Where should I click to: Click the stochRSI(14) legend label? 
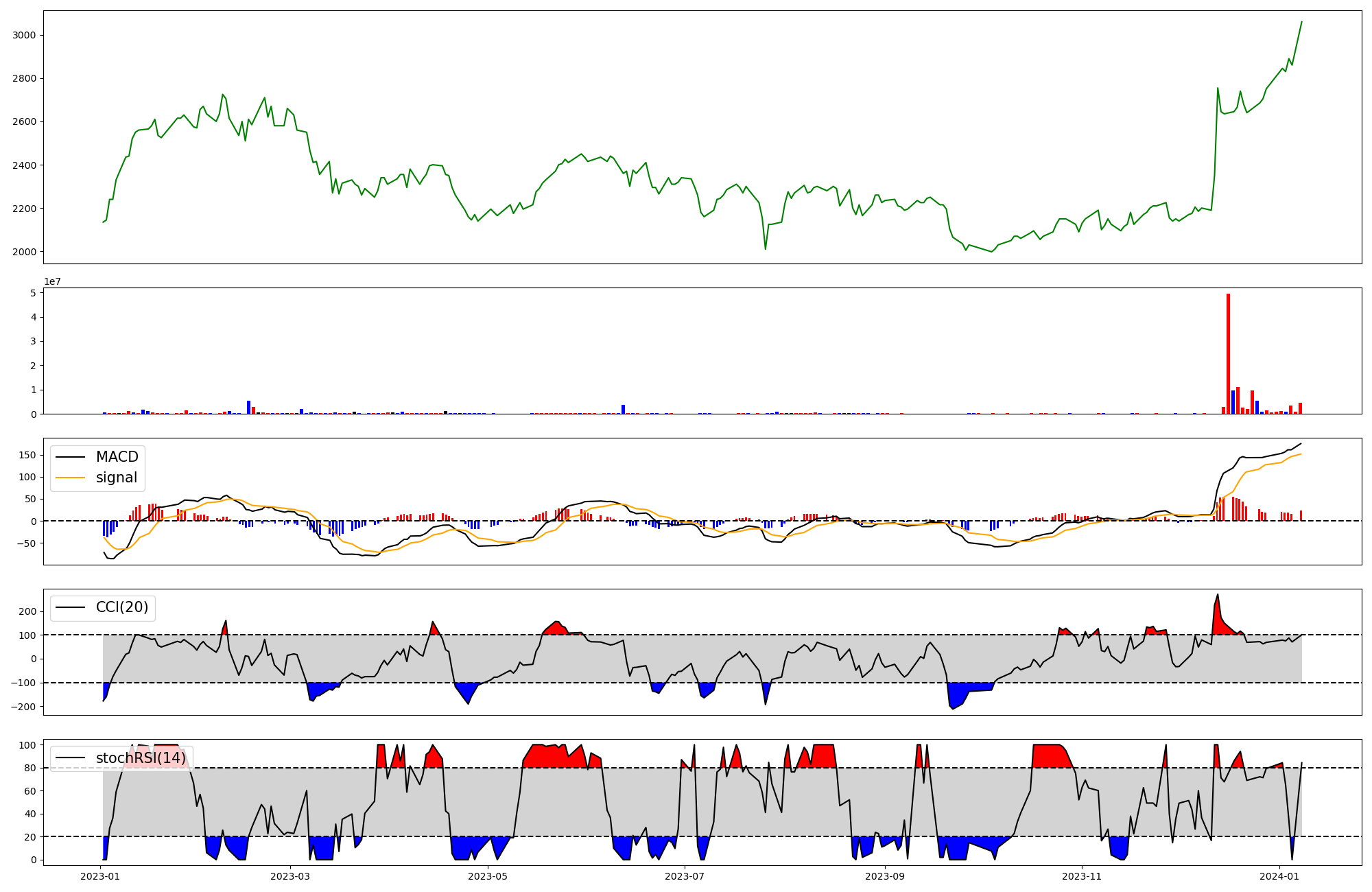pyautogui.click(x=141, y=758)
